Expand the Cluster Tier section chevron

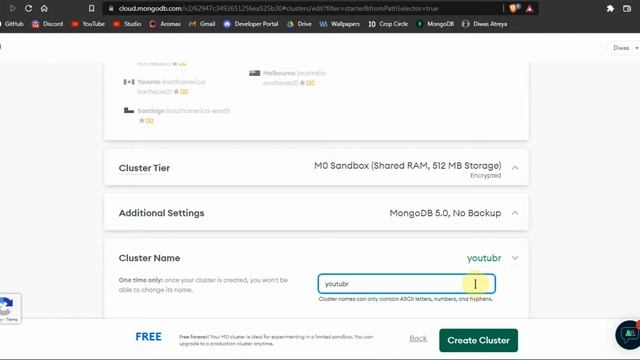pyautogui.click(x=515, y=168)
